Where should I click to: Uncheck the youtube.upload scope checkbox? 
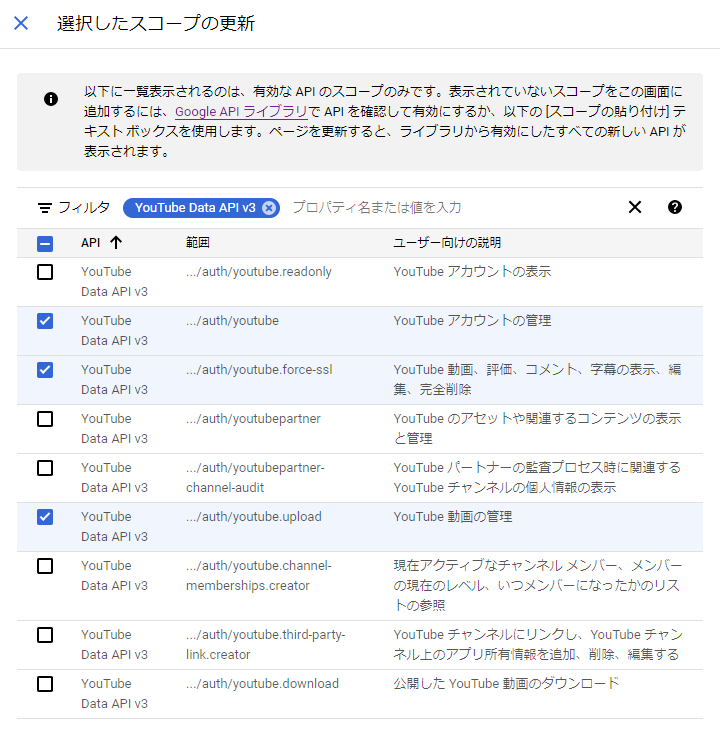click(45, 517)
